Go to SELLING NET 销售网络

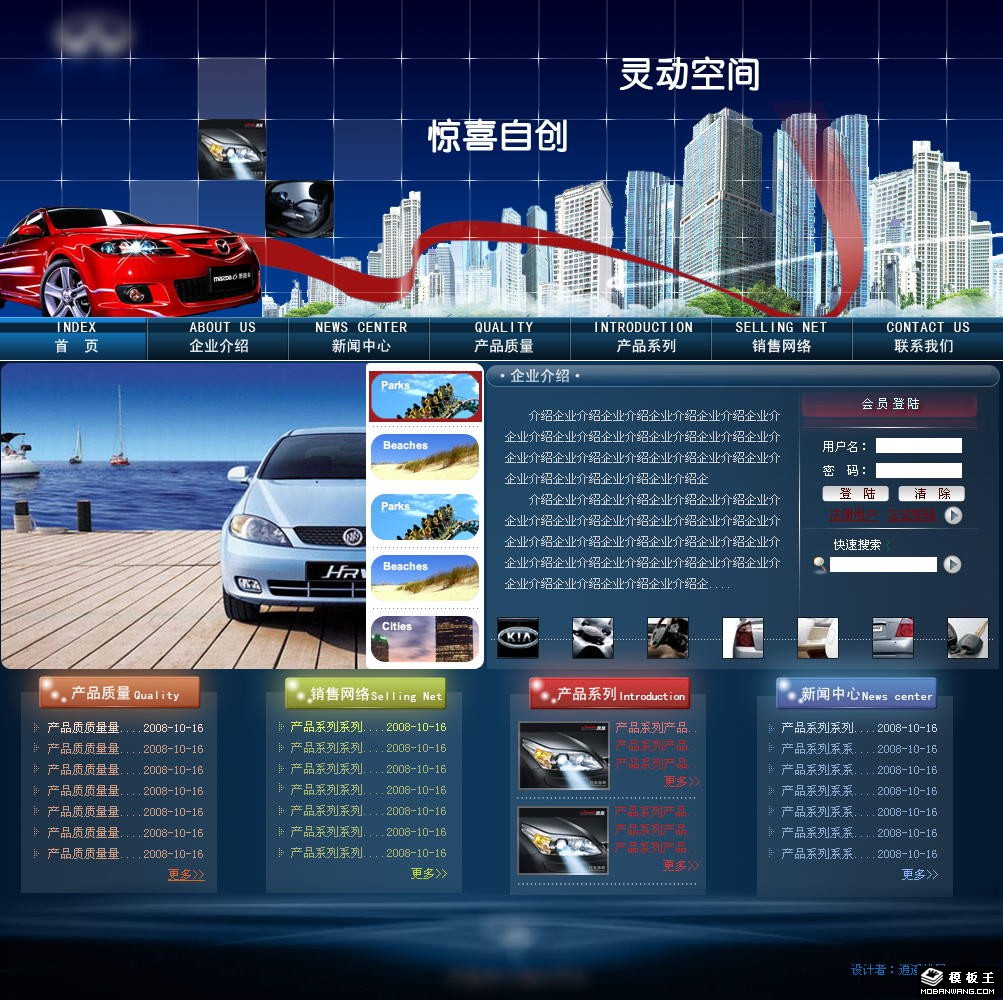tap(781, 337)
